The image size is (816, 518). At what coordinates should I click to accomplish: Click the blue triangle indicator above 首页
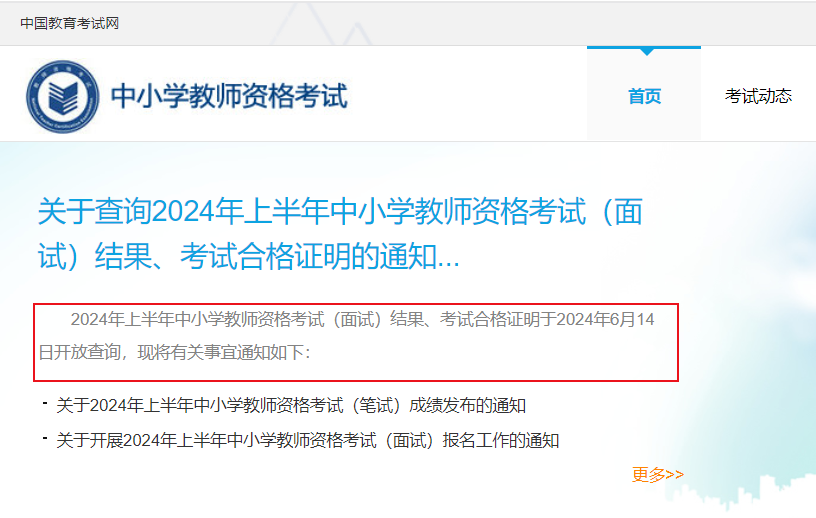coord(647,52)
